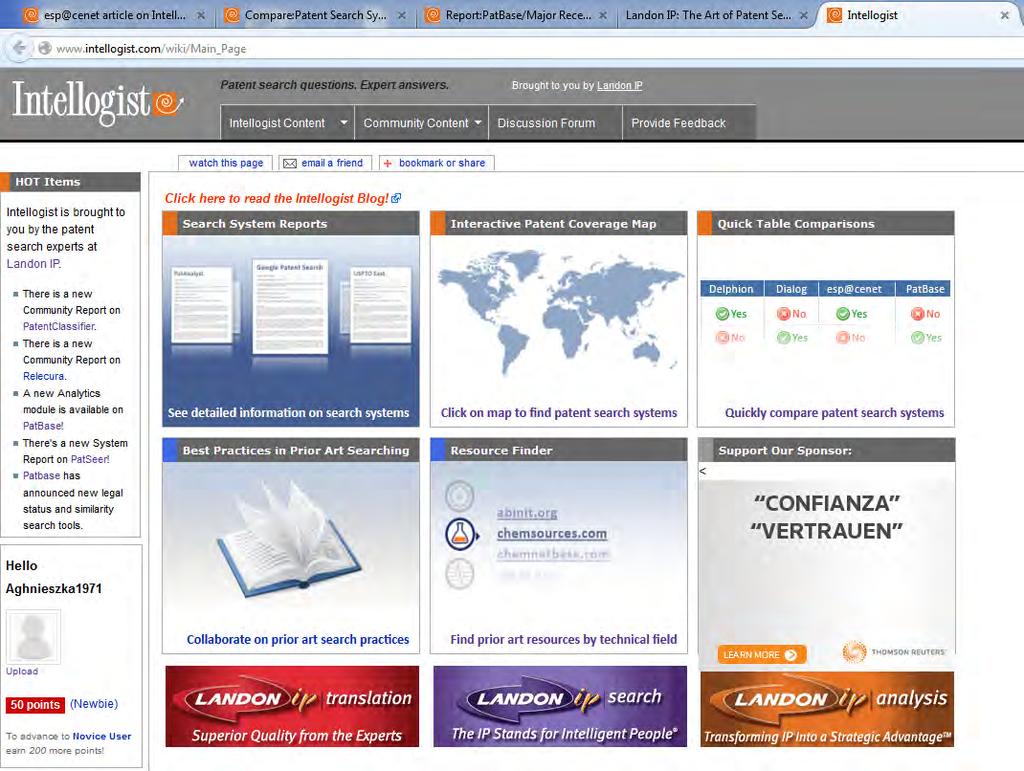Click the Quick Table Comparisons header
The width and height of the screenshot is (1024, 771).
825,223
